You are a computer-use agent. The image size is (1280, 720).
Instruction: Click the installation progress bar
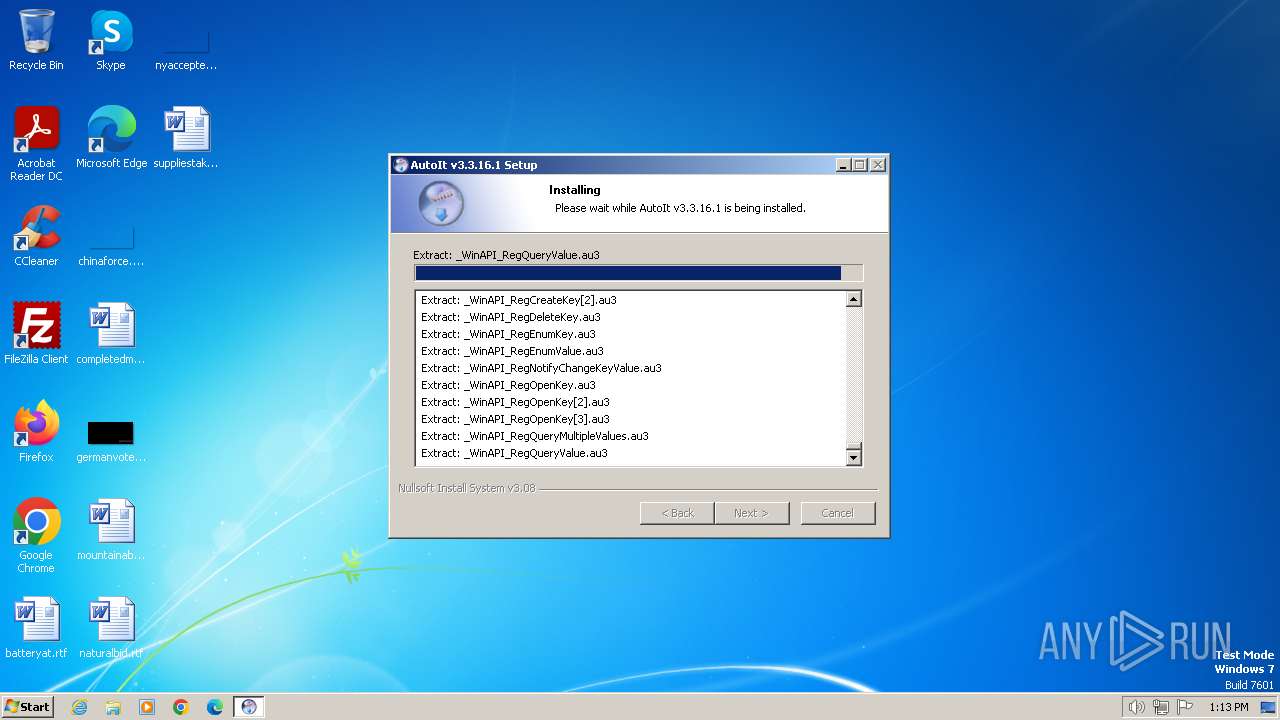pos(638,273)
